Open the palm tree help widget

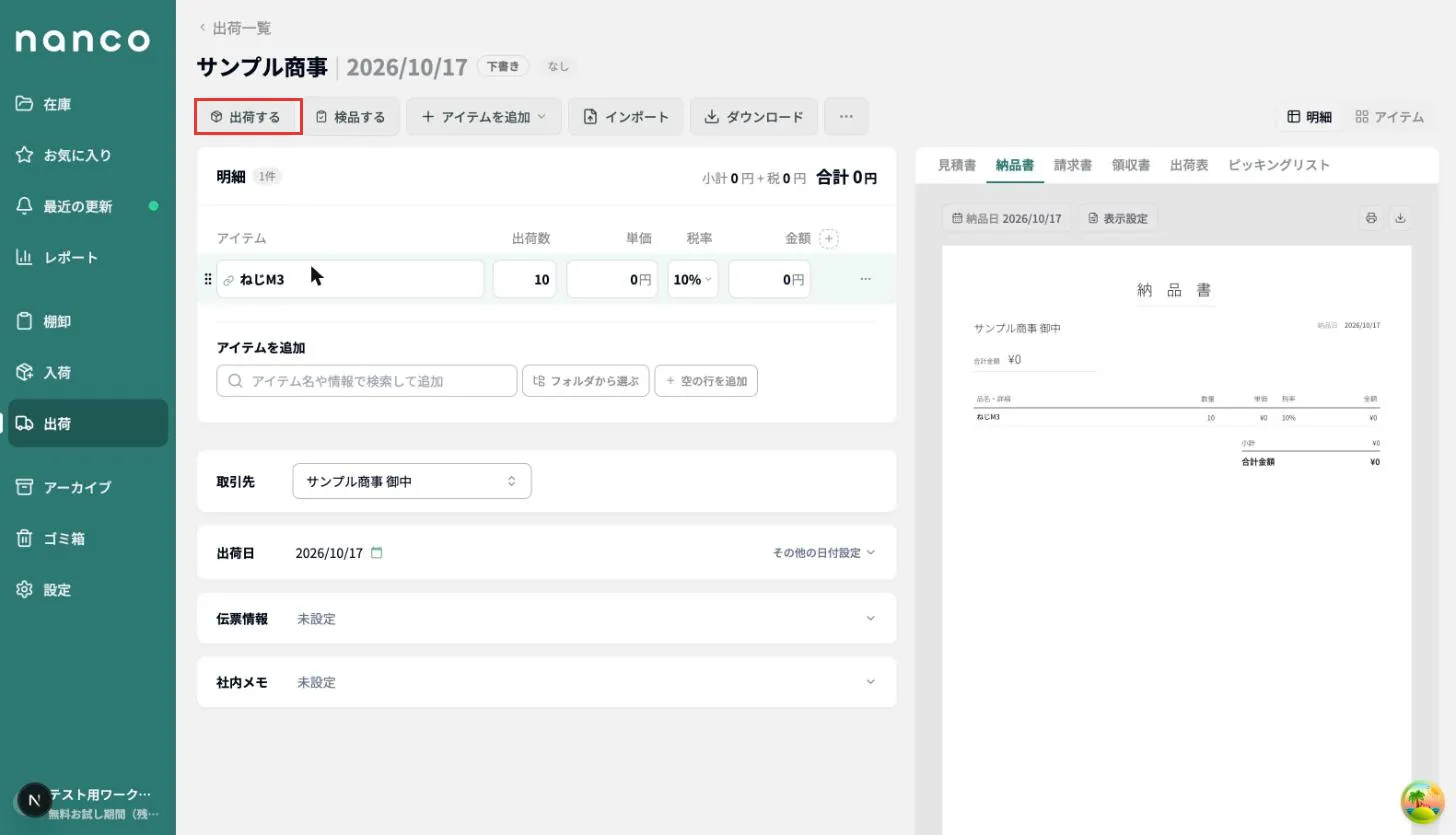1423,802
